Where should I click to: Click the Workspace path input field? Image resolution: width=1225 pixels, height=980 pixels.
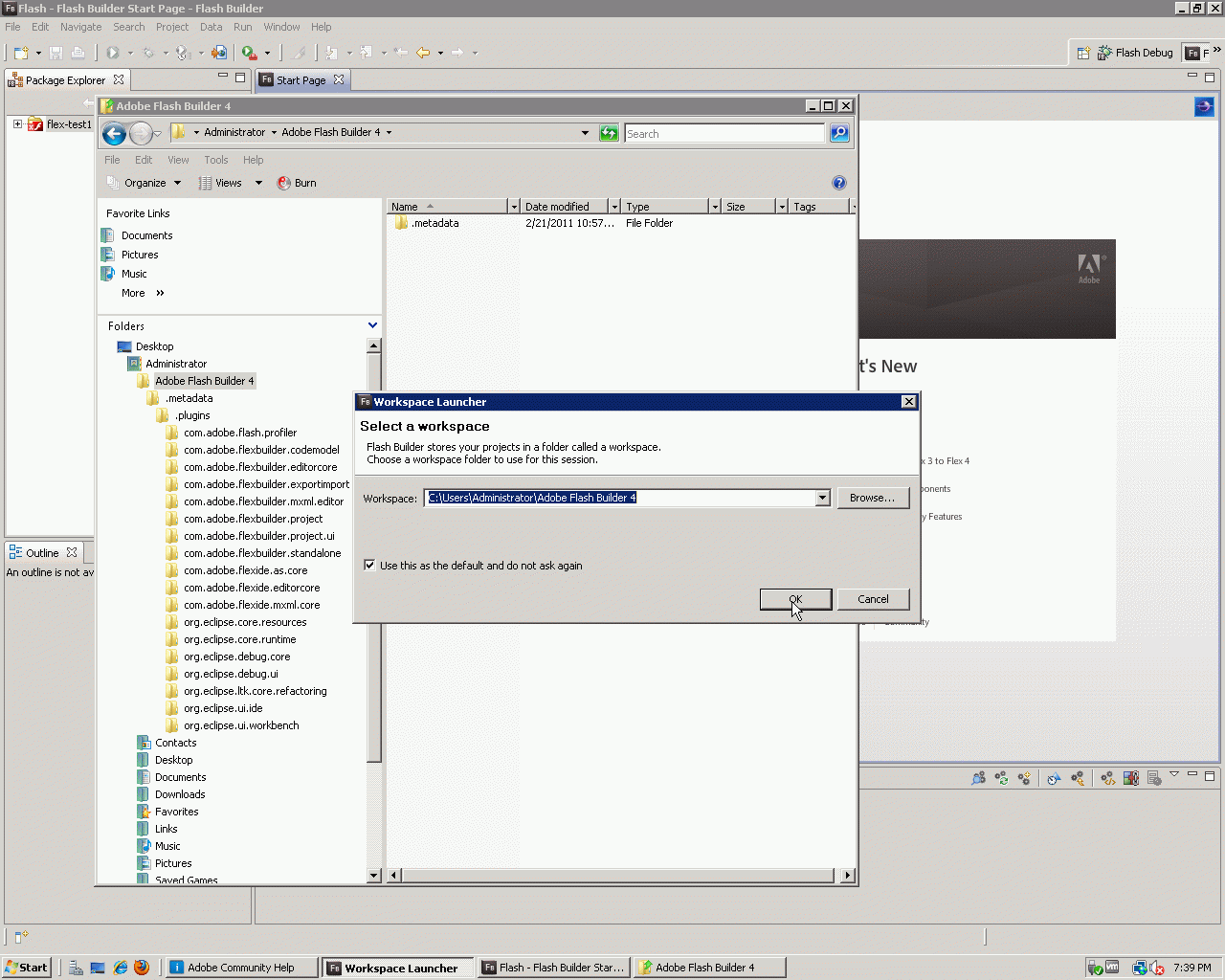pyautogui.click(x=619, y=498)
